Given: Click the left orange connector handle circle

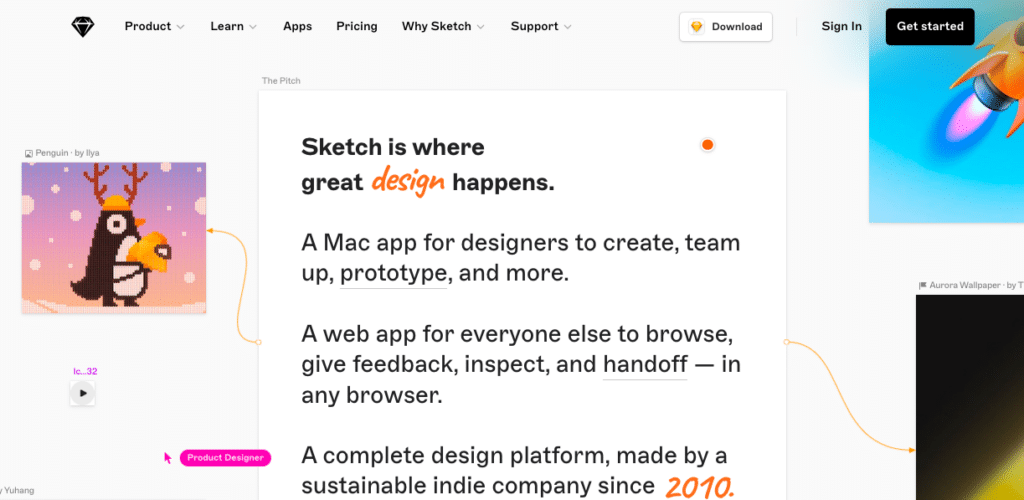Looking at the screenshot, I should pyautogui.click(x=258, y=342).
